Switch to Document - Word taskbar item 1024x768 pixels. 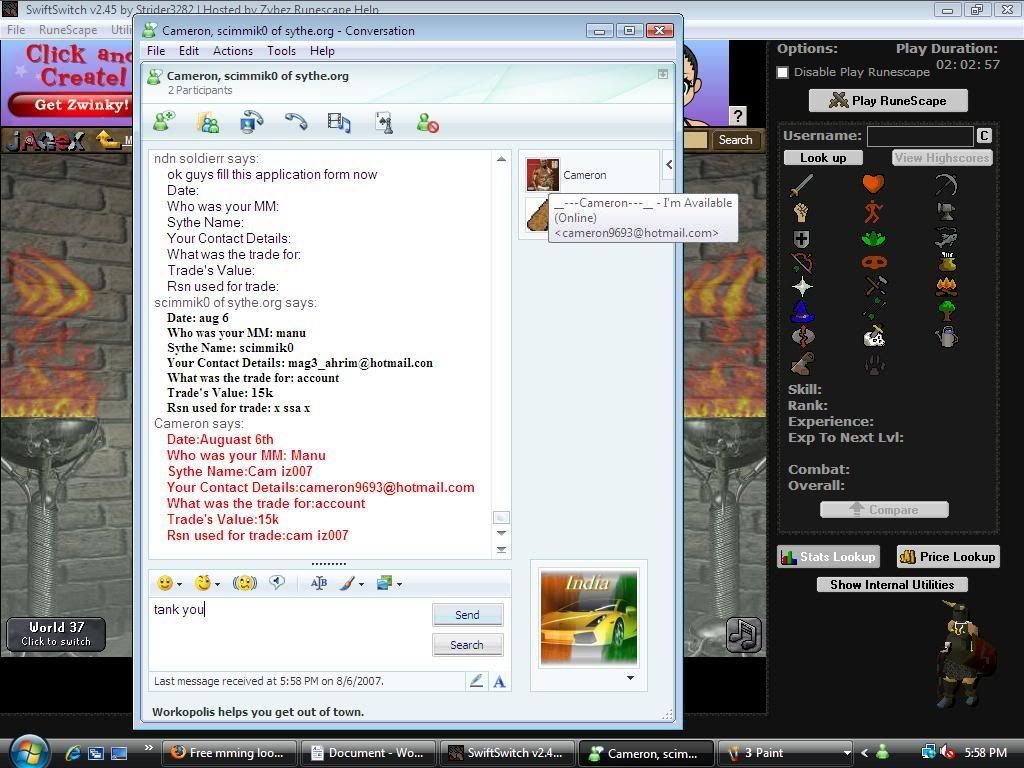368,753
